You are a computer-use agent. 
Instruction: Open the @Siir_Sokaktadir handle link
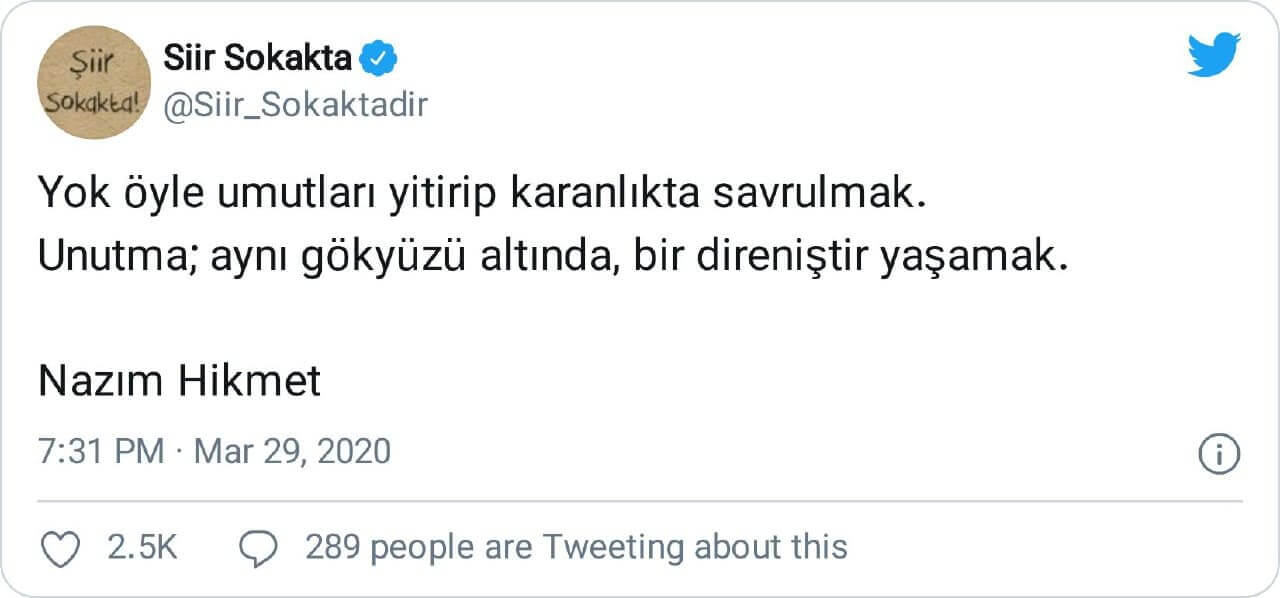295,104
